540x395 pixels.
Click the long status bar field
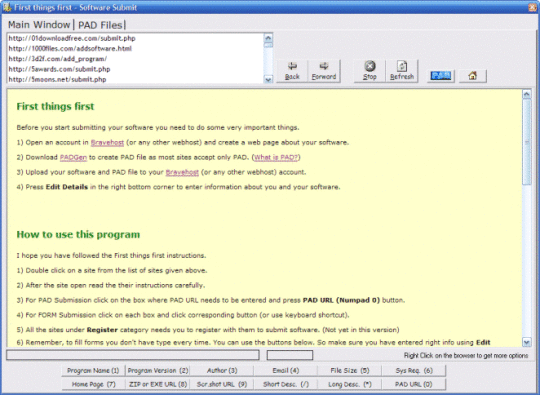click(133, 355)
